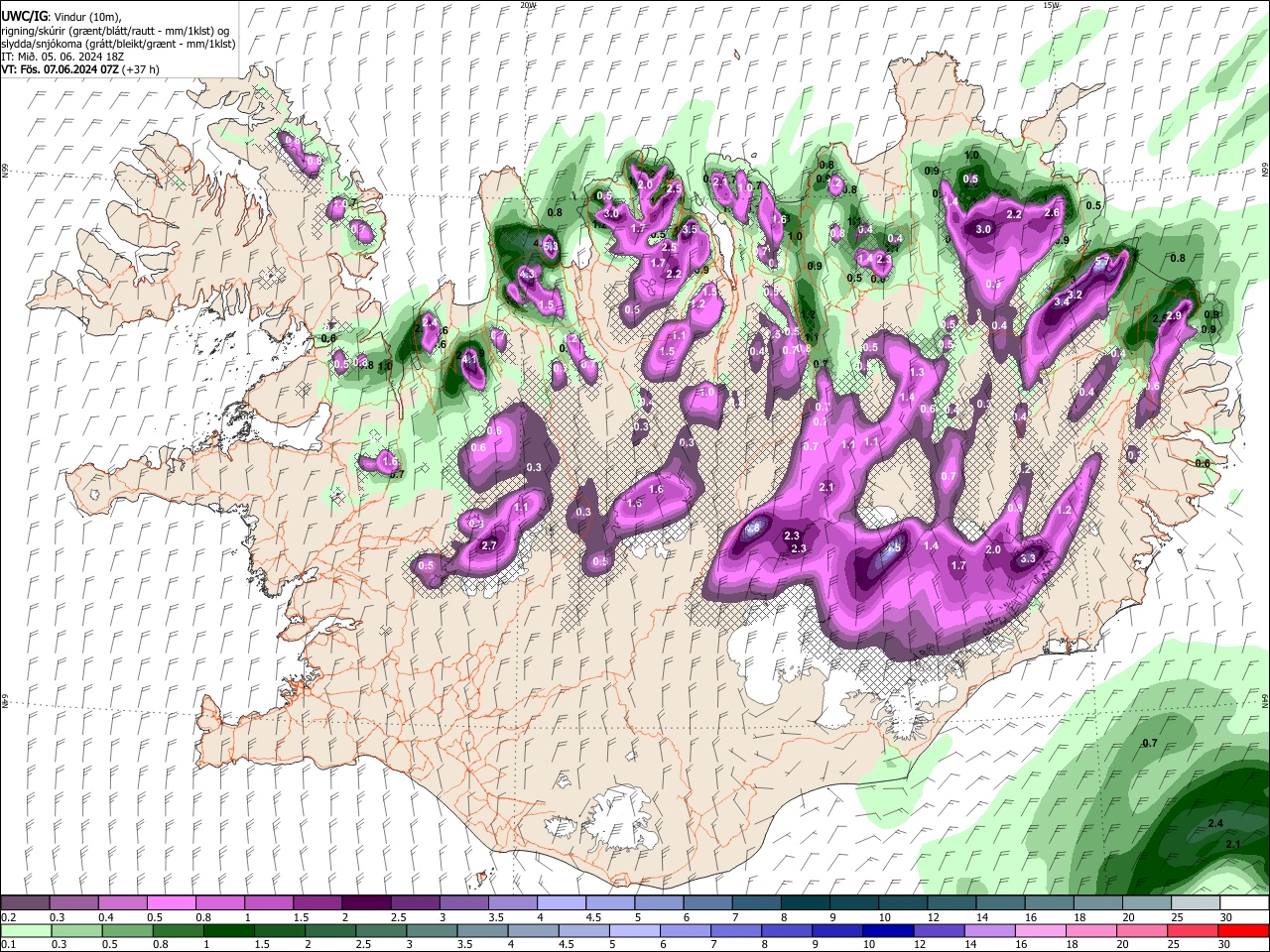Click the UWC/IG title in the header

click(x=24, y=17)
